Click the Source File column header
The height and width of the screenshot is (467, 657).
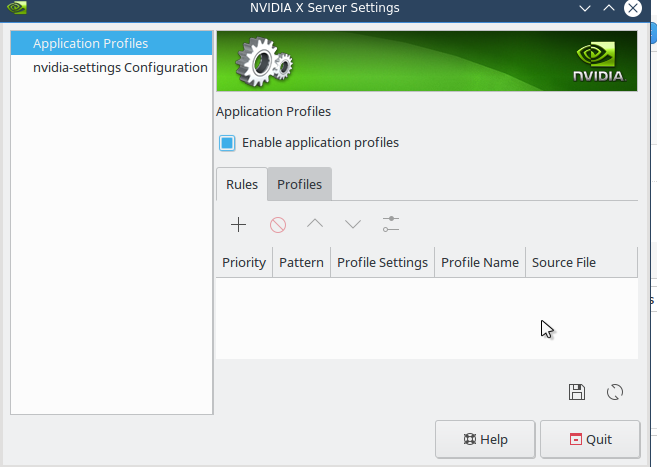(x=564, y=262)
